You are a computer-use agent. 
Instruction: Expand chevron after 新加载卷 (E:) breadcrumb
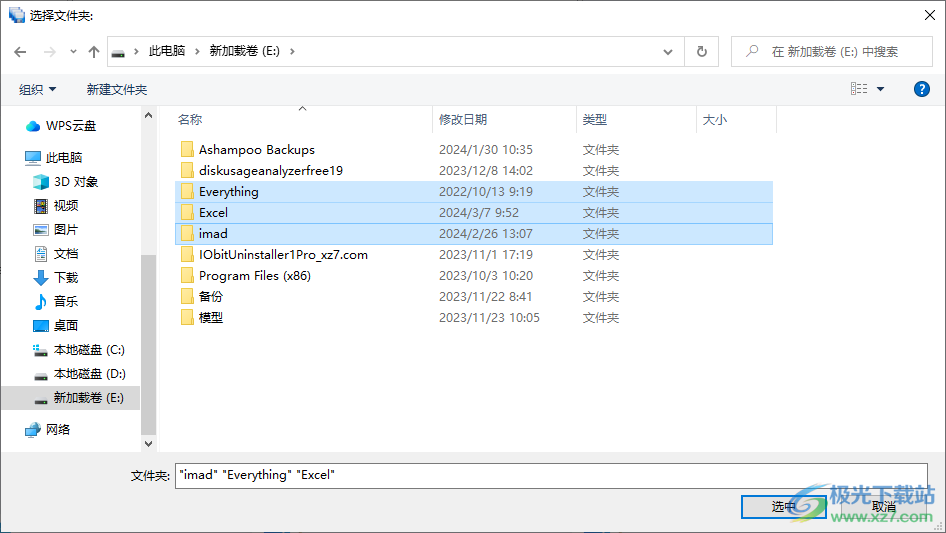[x=292, y=51]
